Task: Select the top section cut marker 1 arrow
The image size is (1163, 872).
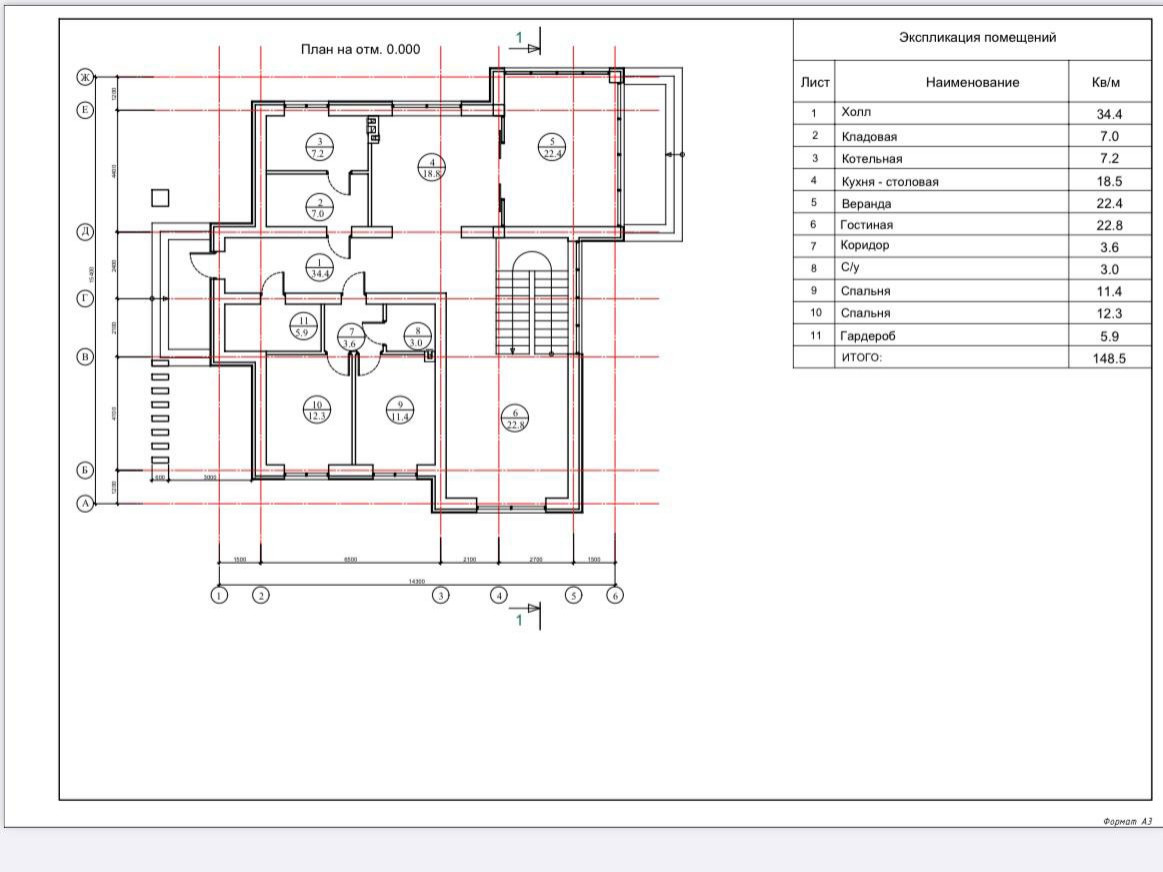Action: (x=525, y=44)
